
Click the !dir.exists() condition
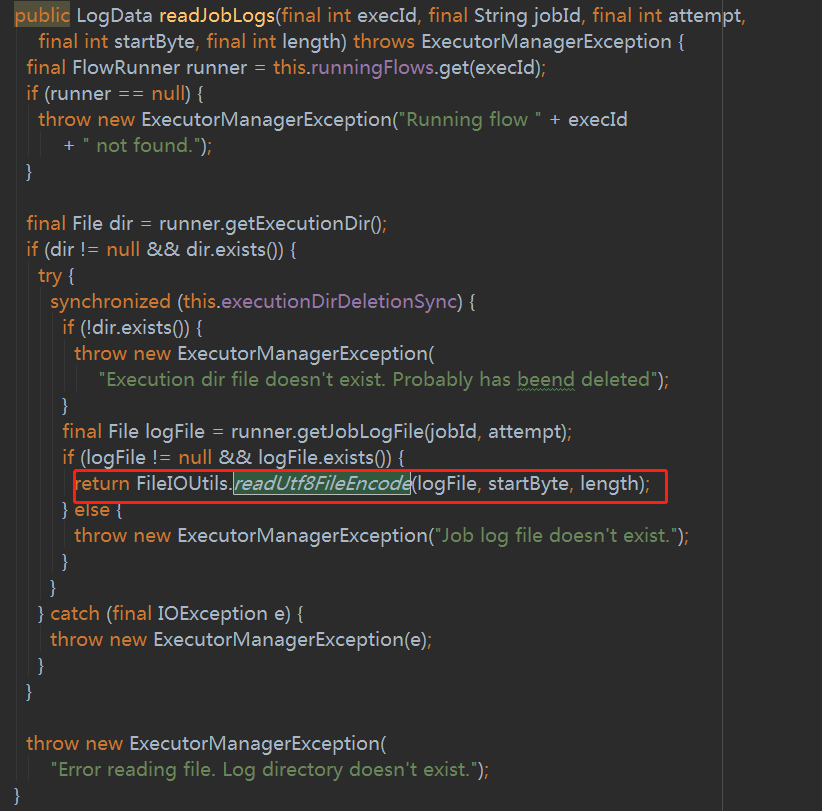135,328
